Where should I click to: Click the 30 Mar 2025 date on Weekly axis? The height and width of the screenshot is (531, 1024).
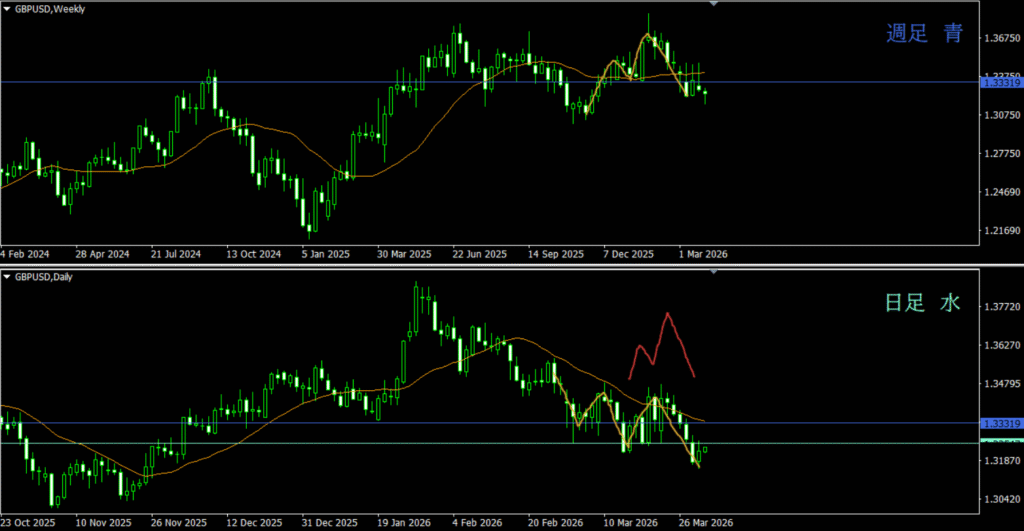[405, 254]
